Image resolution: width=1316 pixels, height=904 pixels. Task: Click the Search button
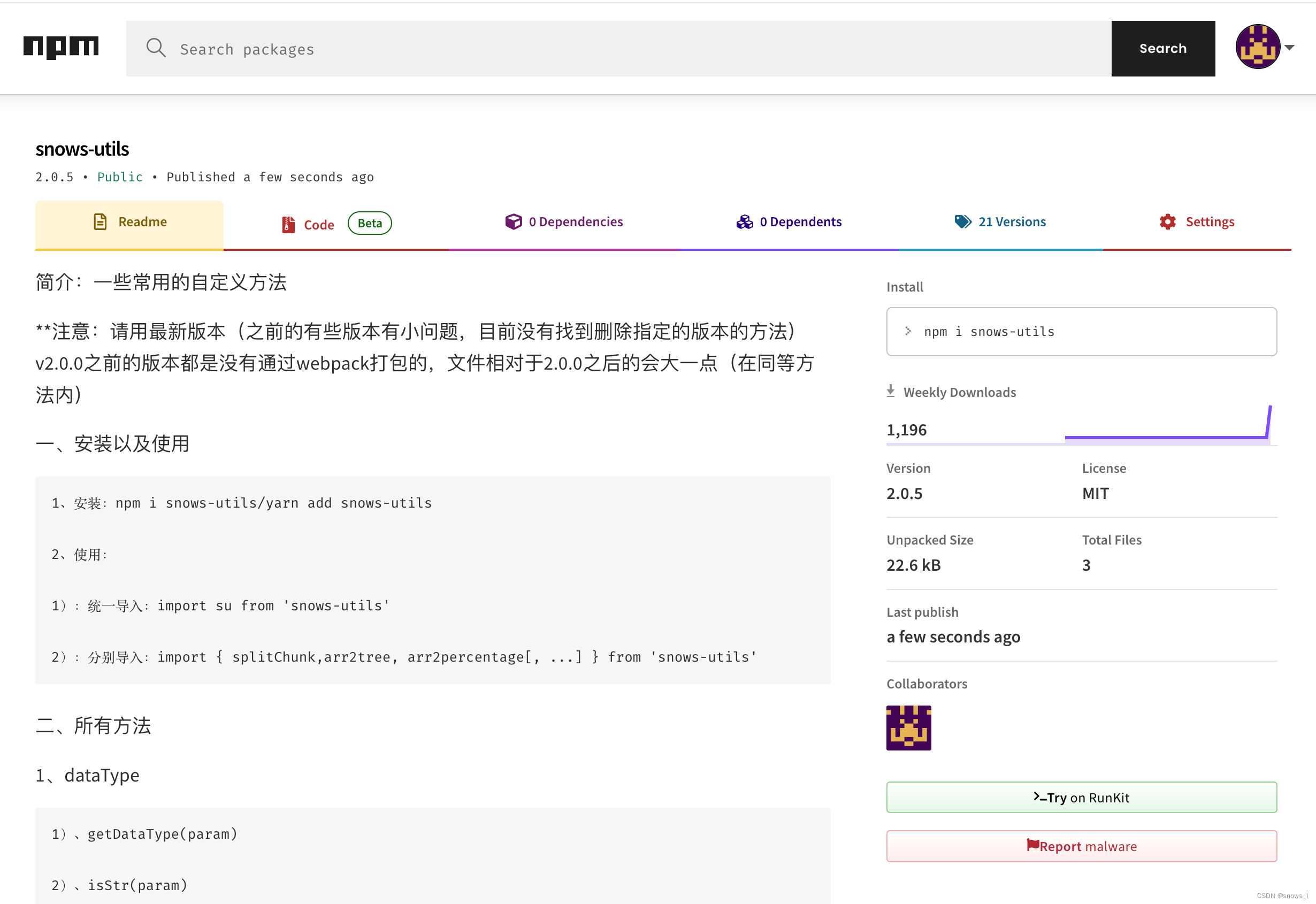click(1163, 48)
